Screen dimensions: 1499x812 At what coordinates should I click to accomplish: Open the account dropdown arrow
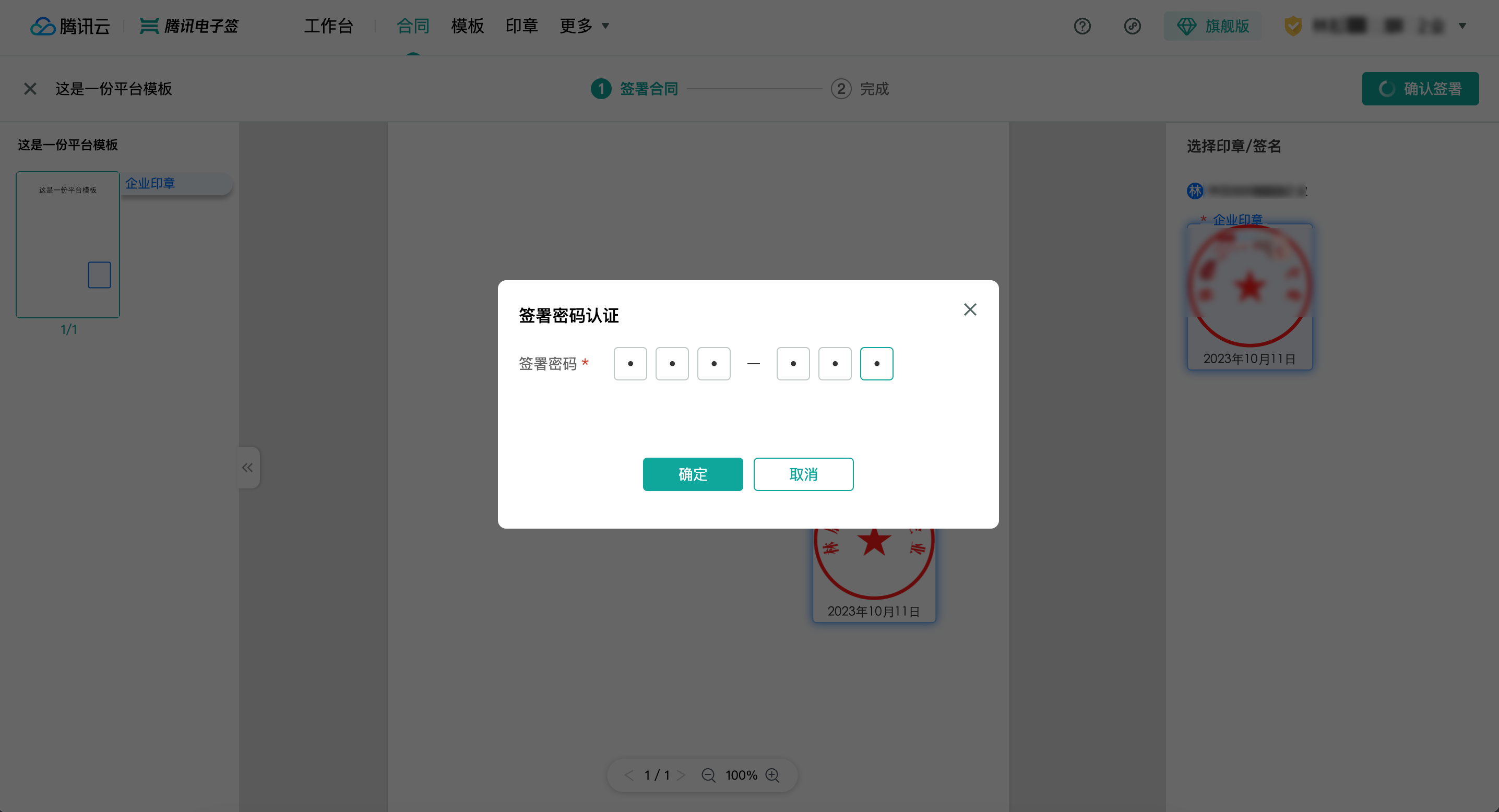coord(1462,26)
